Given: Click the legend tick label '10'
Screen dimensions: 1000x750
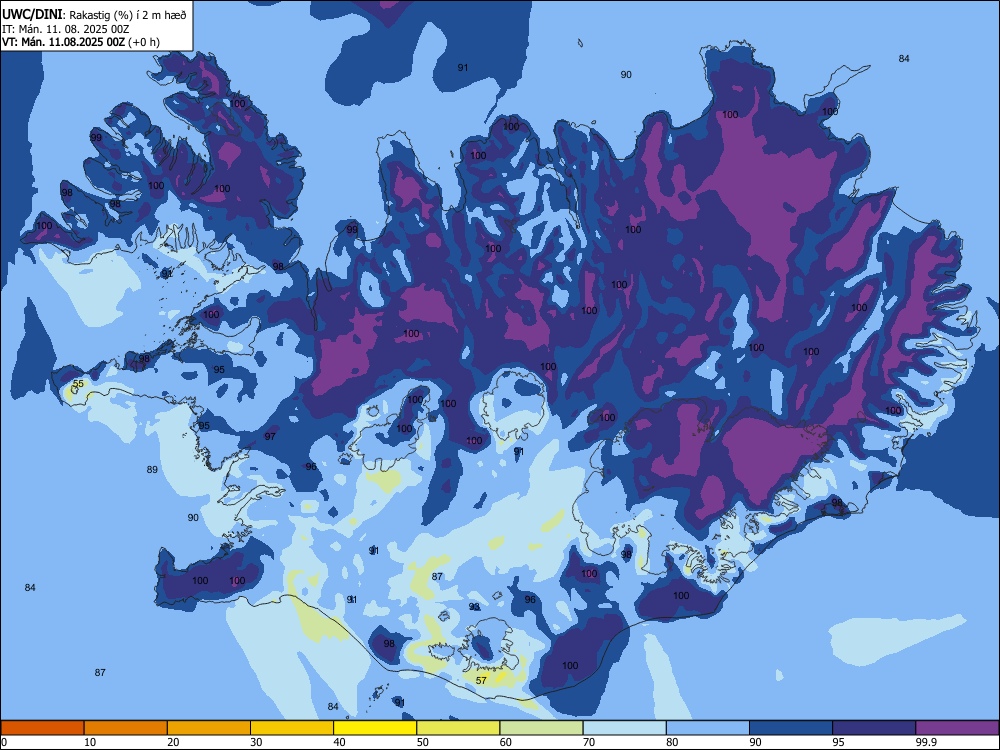Looking at the screenshot, I should [90, 742].
